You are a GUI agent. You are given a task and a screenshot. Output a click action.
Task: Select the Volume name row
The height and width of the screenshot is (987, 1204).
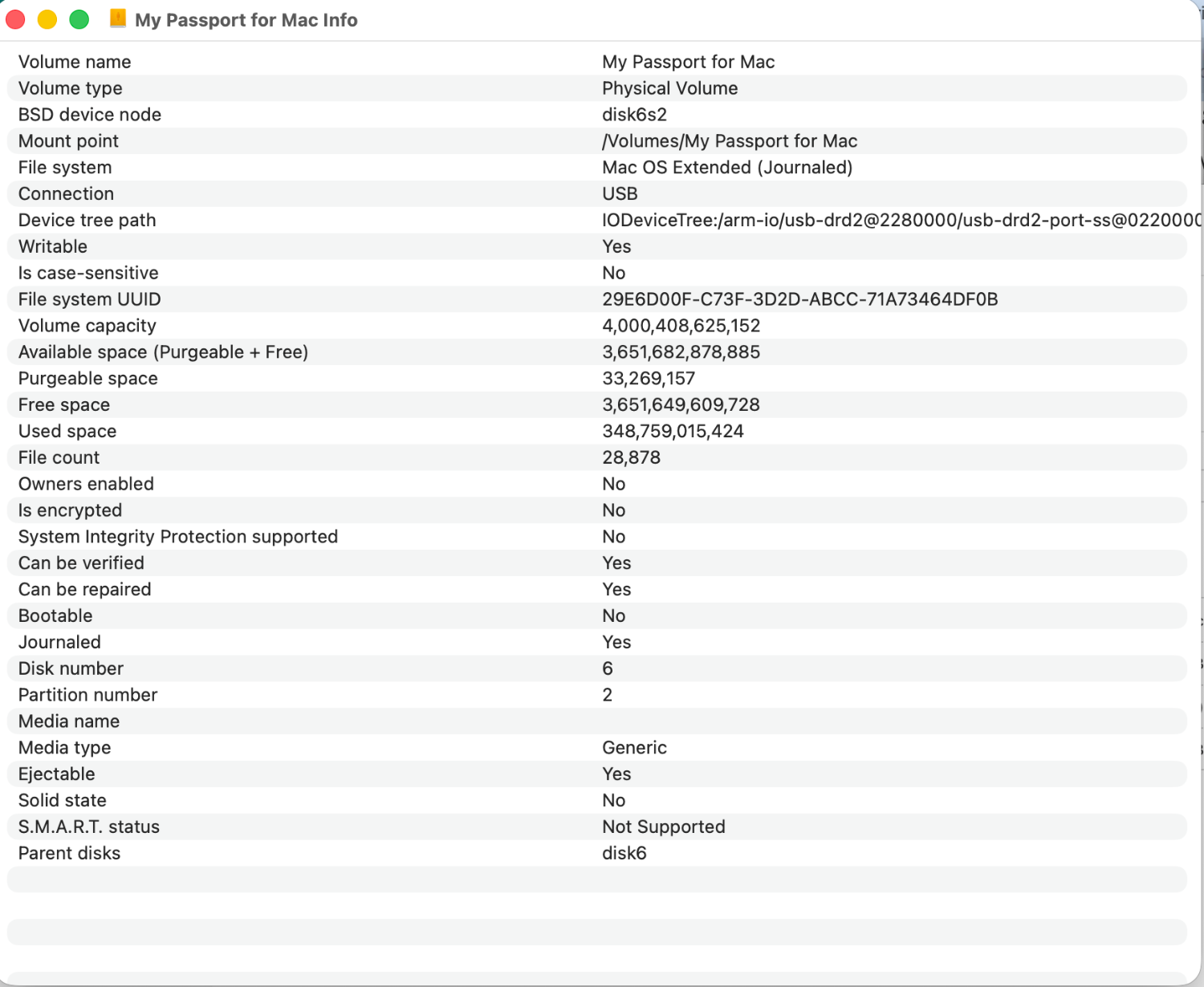coord(75,62)
